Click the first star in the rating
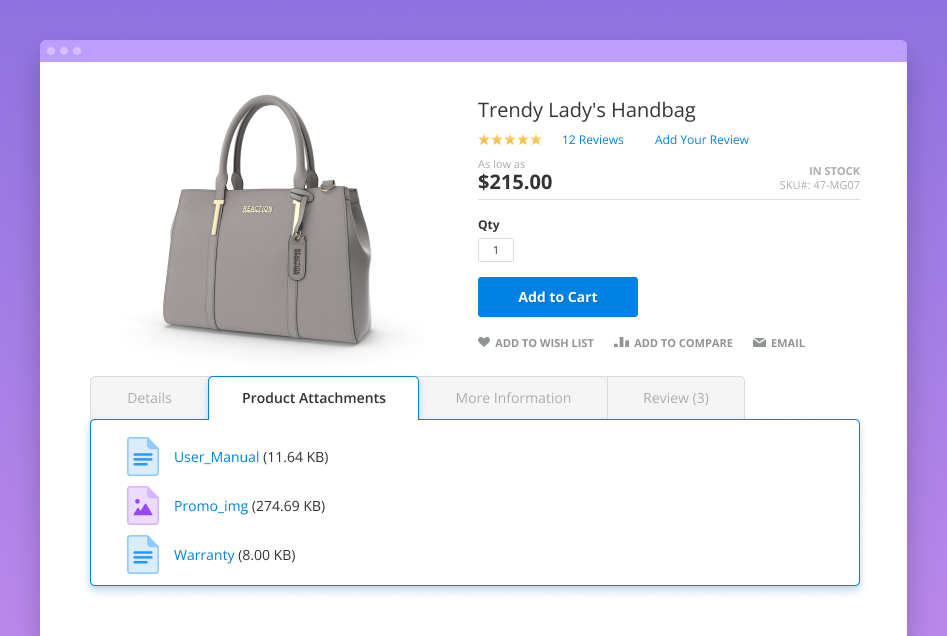This screenshot has width=947, height=636. 483,139
